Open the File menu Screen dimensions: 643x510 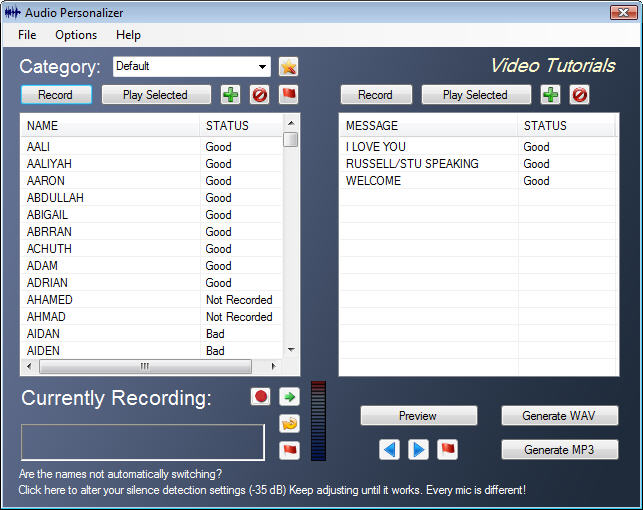click(27, 35)
